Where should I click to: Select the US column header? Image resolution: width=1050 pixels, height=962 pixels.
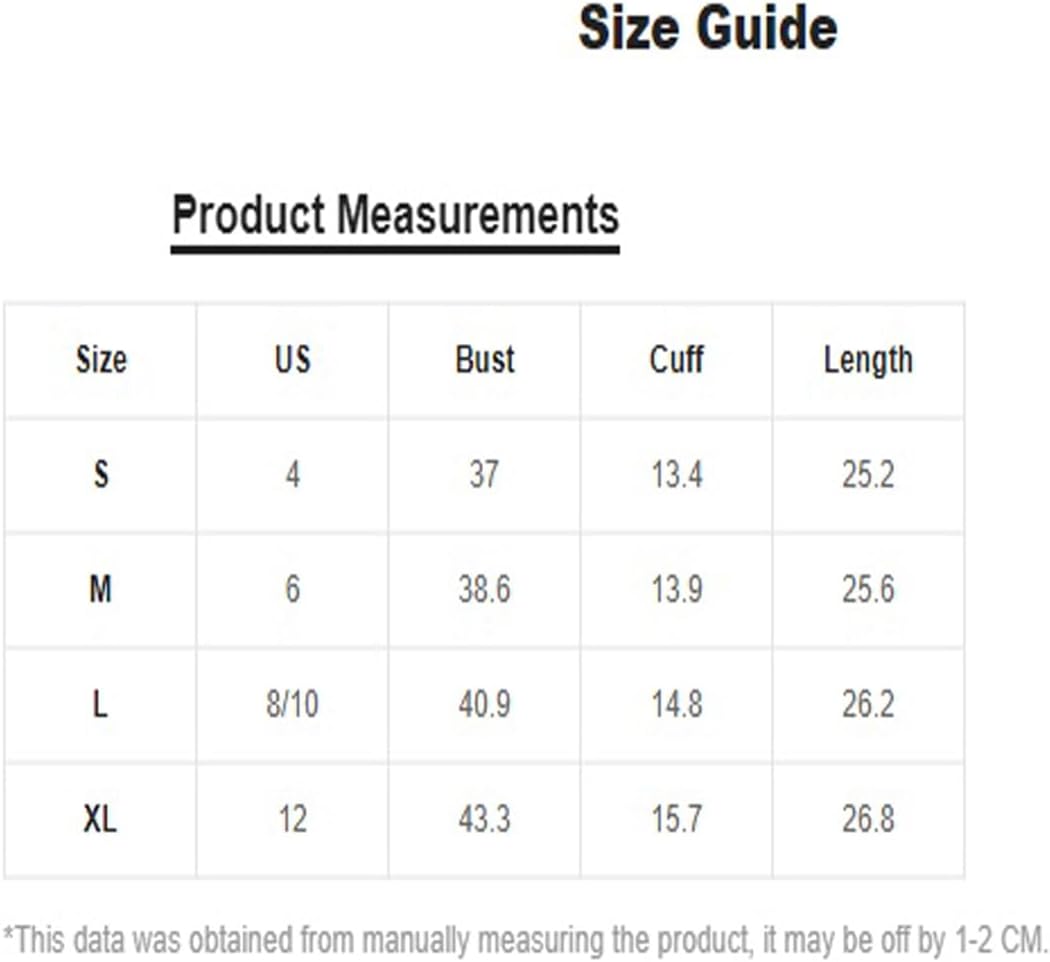(x=292, y=360)
